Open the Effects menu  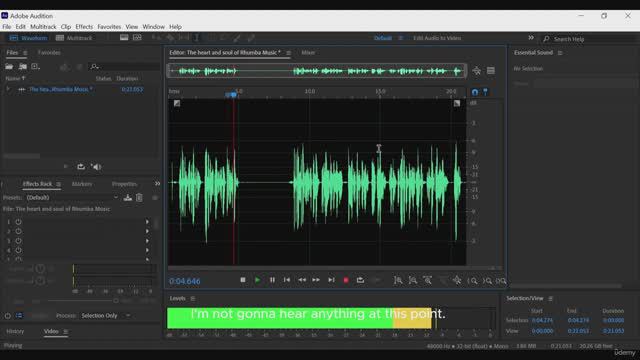coord(84,27)
